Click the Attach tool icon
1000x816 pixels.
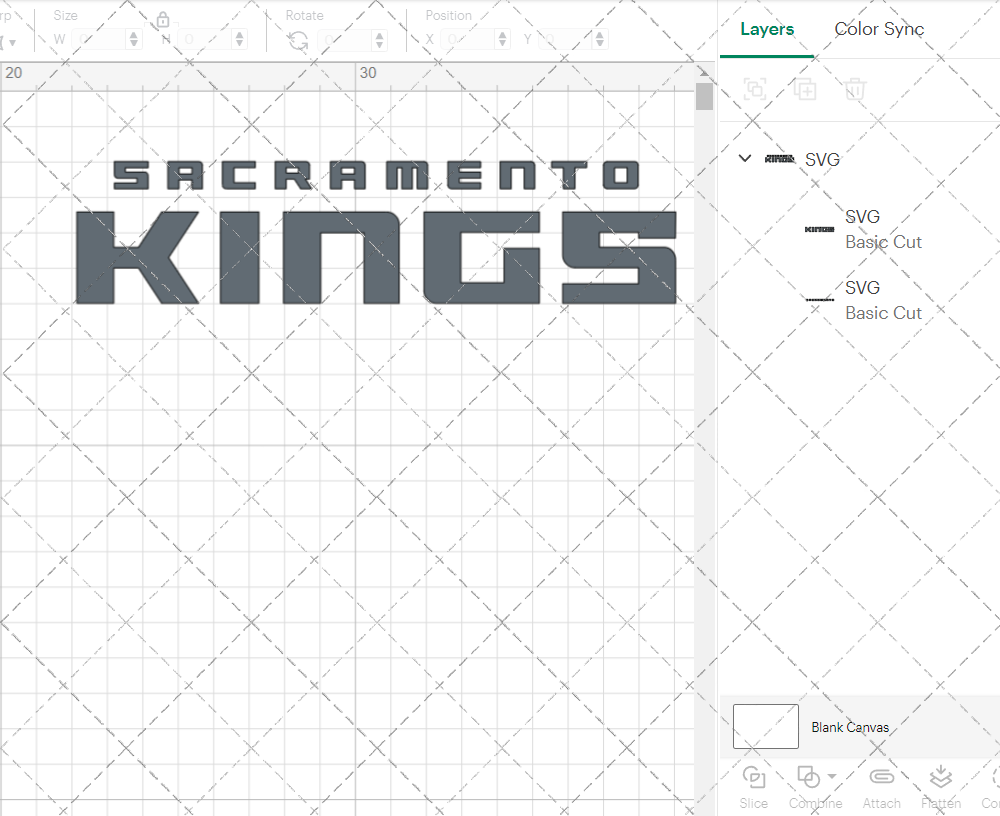[x=881, y=776]
